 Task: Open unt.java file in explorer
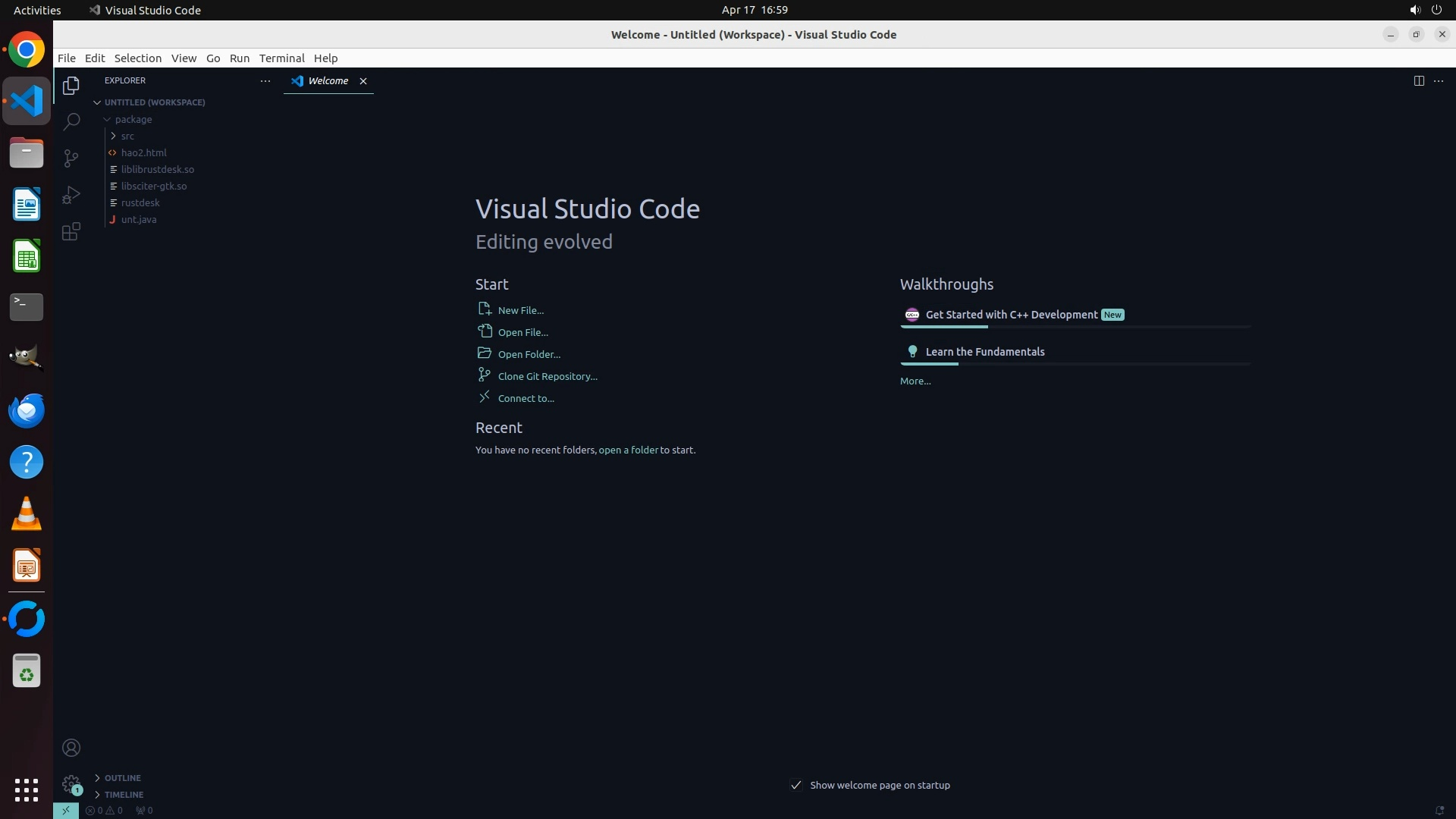pos(138,219)
